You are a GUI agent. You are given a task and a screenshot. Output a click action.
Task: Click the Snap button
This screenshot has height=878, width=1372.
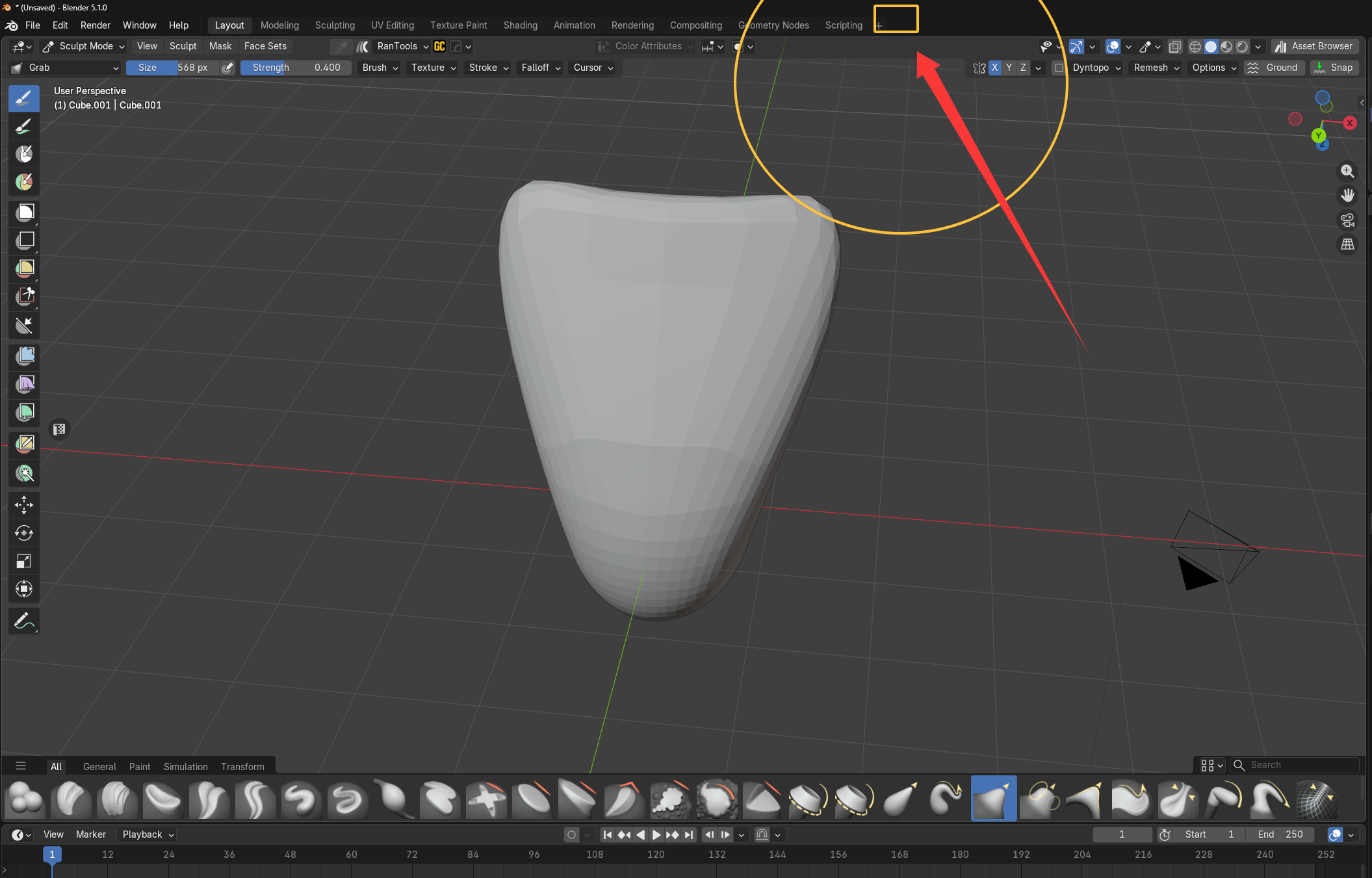coord(1334,68)
